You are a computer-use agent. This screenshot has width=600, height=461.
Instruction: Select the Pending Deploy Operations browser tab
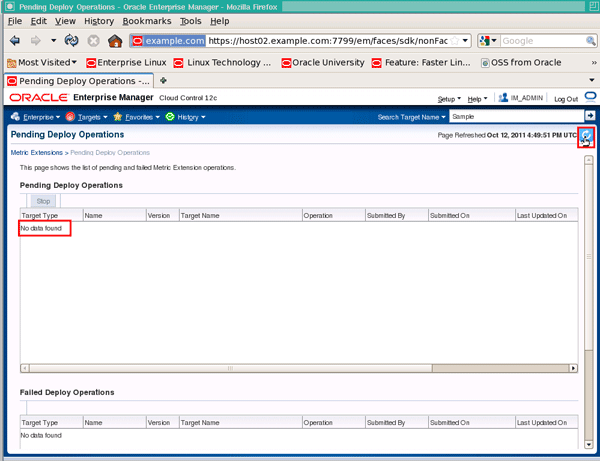click(x=79, y=81)
